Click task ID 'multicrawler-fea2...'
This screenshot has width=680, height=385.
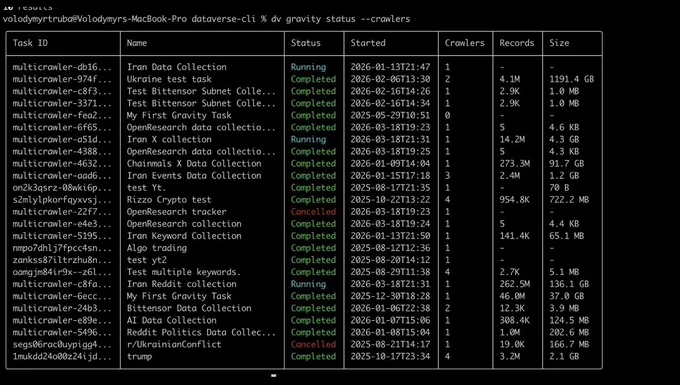click(62, 115)
